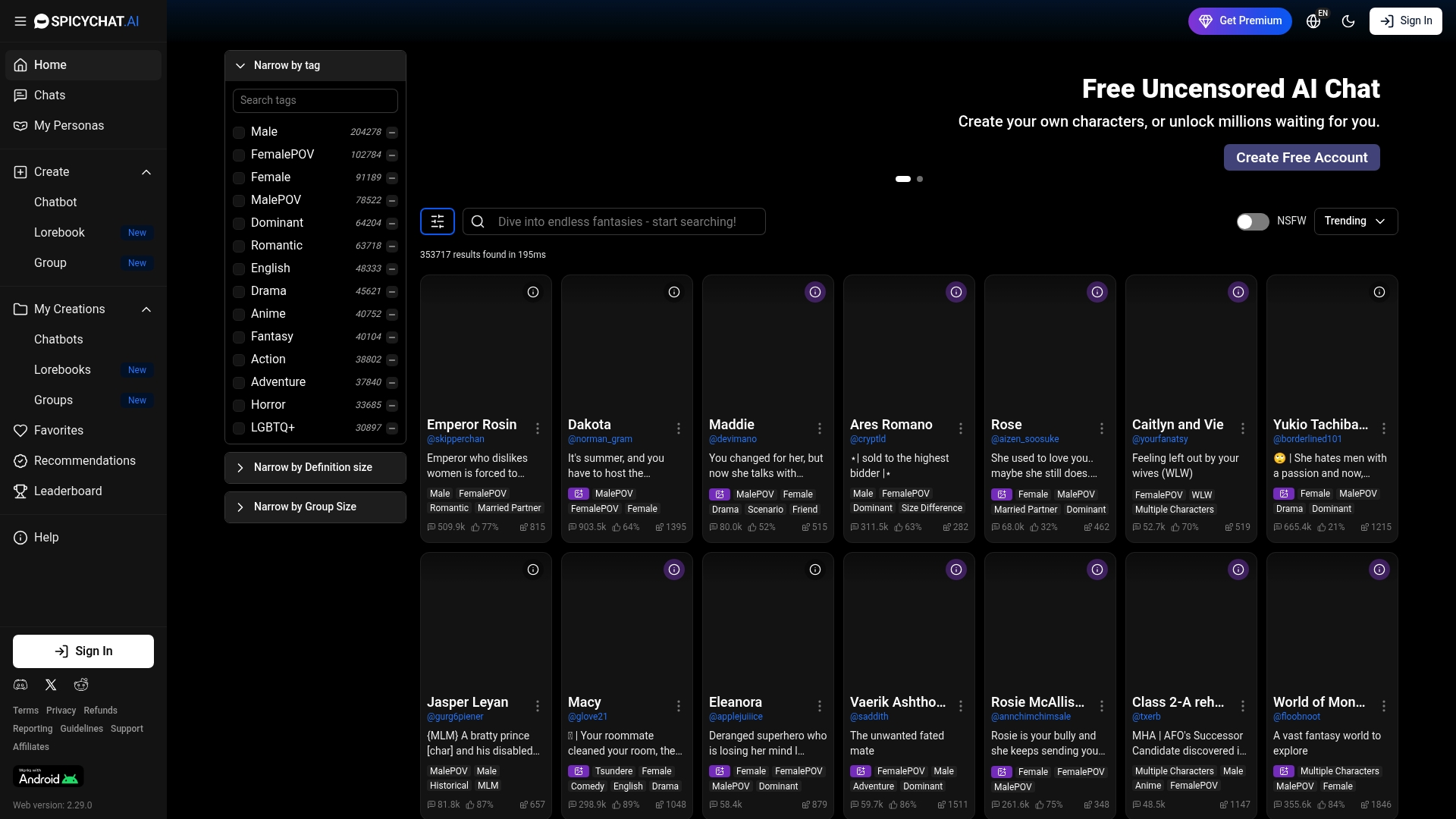This screenshot has width=1456, height=819.
Task: Open three-dot menu for Macy
Action: (x=679, y=706)
